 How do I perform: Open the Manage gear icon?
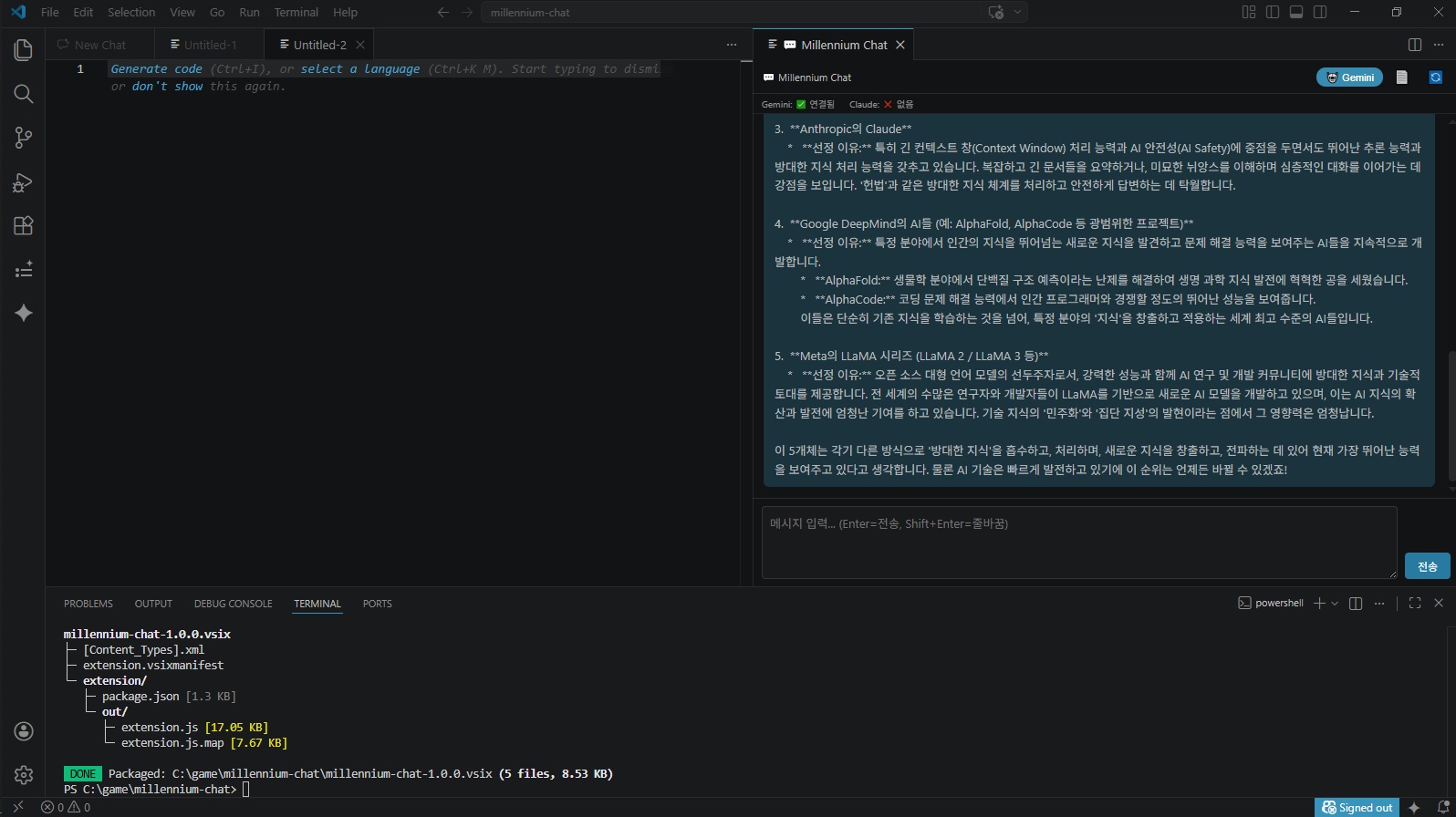click(x=24, y=774)
